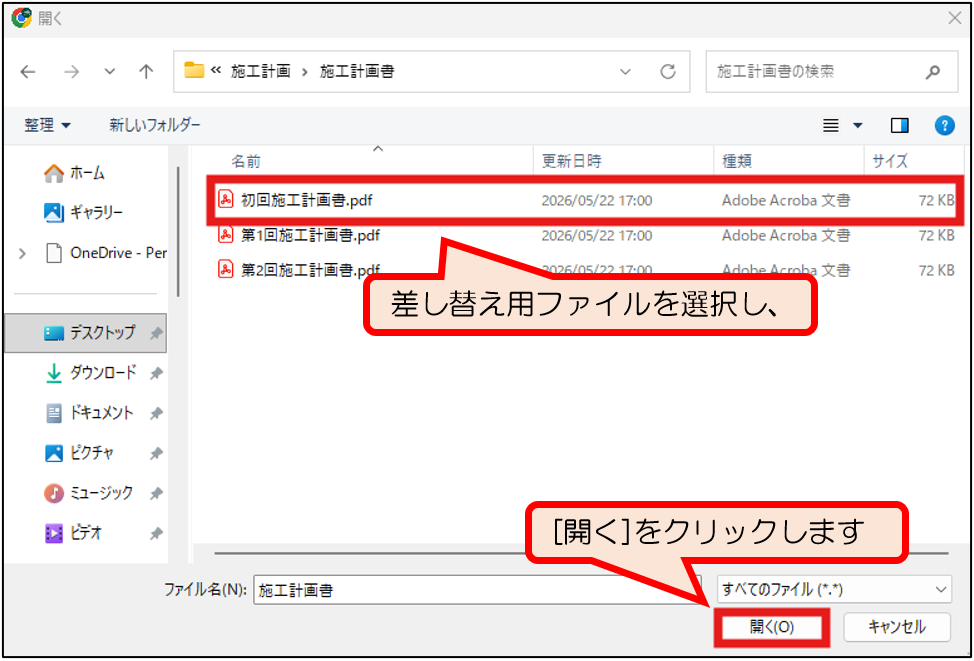This screenshot has height=661, width=974.
Task: Close the 開く dialog window
Action: (x=955, y=18)
